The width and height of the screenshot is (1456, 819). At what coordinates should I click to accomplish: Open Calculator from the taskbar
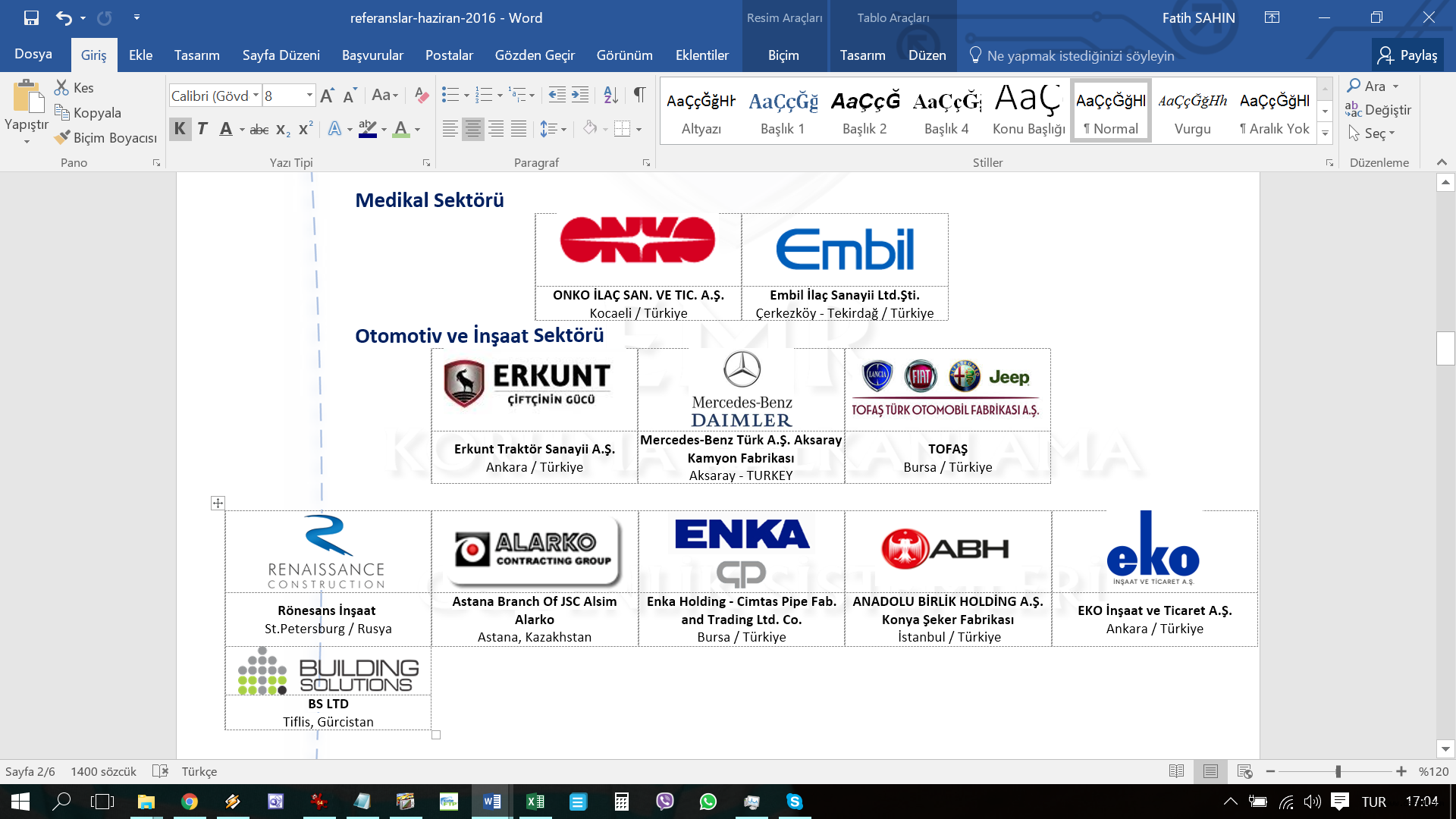pos(622,802)
